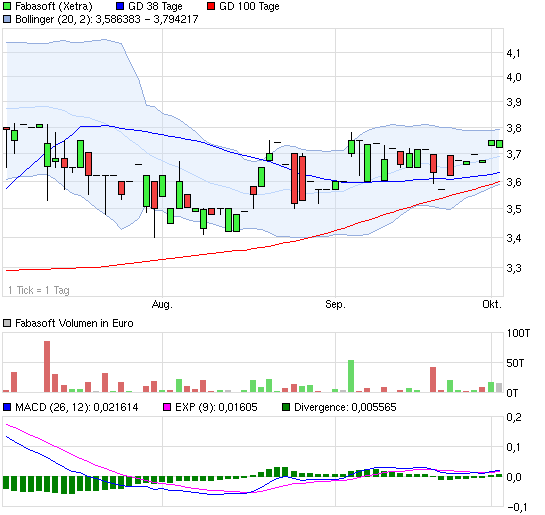545x515 pixels.
Task: Click the 3,7 price axis label
Action: pos(514,154)
